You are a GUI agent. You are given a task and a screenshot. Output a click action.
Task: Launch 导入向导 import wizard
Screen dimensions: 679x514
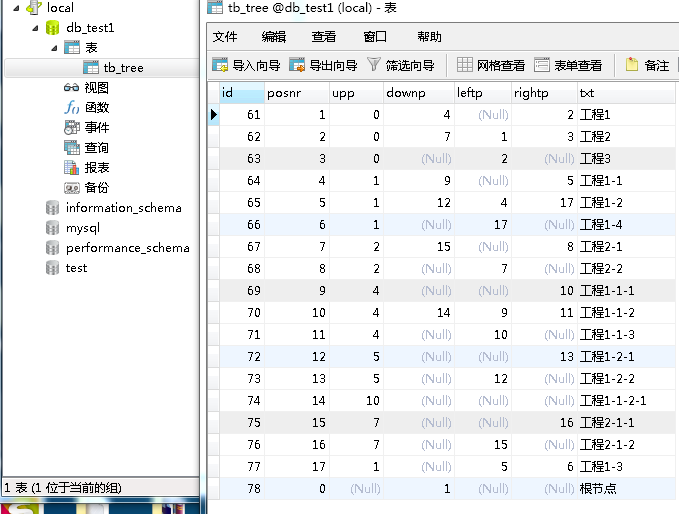246,65
